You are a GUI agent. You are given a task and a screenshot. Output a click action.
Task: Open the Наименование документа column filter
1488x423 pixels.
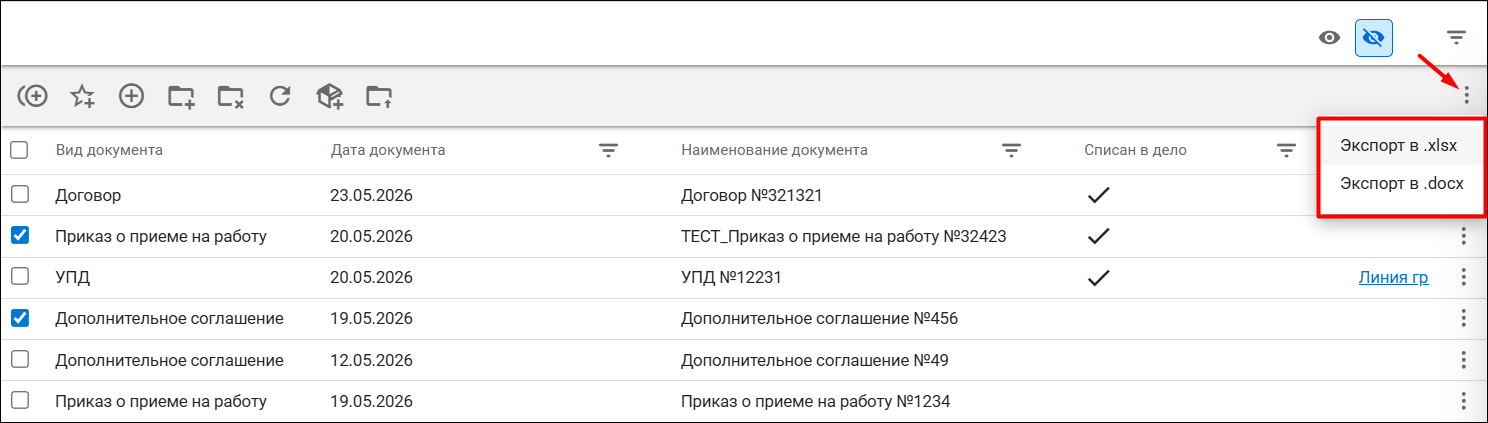coord(1012,150)
